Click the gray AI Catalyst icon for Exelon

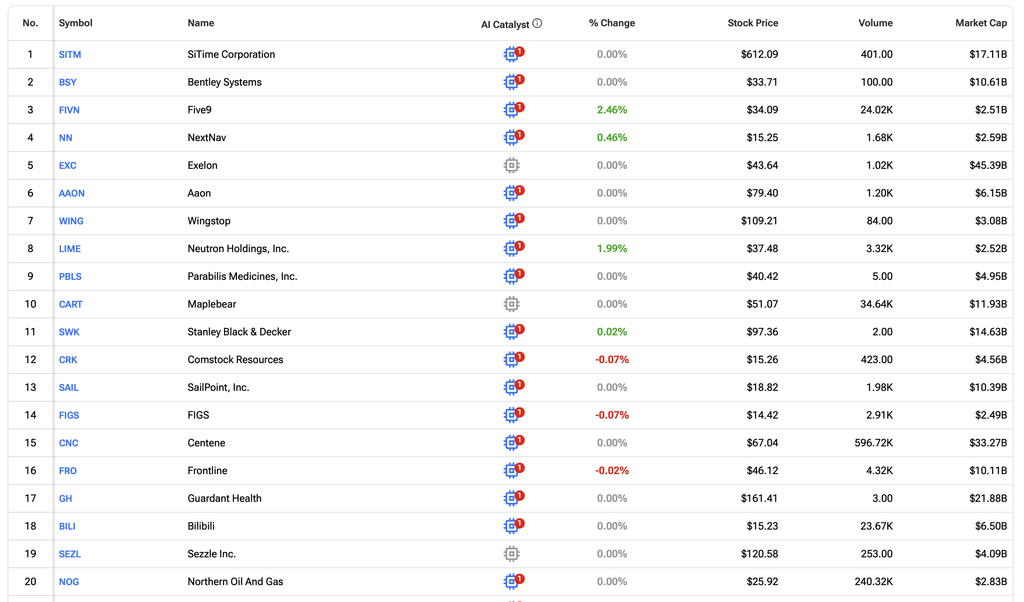tap(511, 165)
